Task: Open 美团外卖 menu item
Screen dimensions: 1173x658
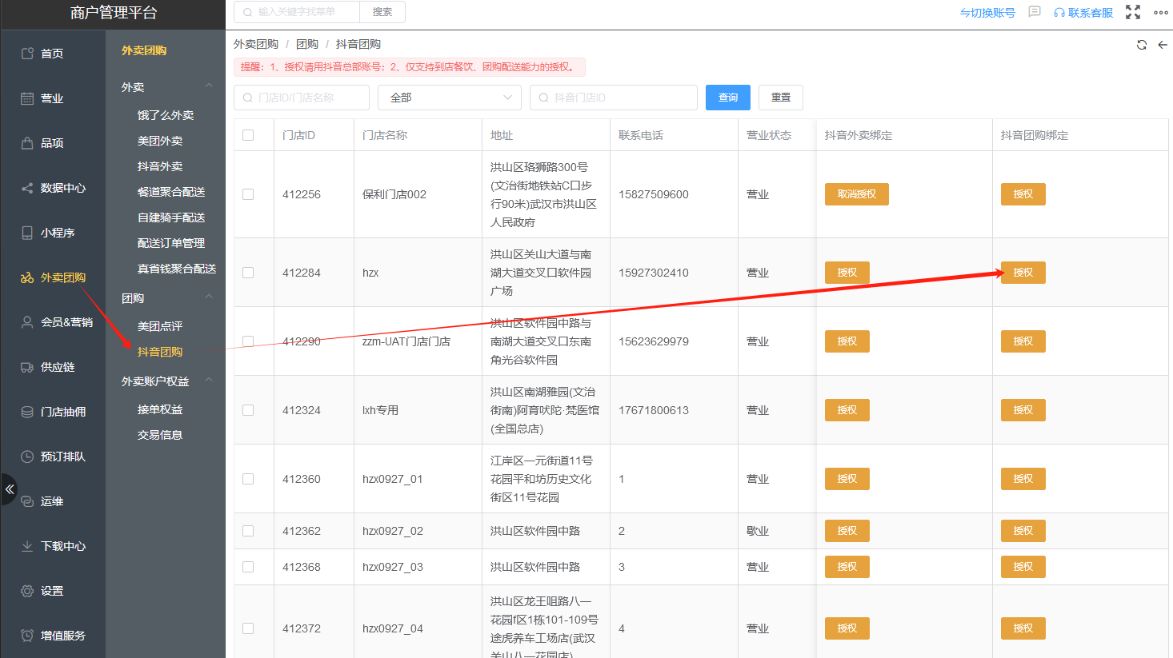Action: click(160, 141)
